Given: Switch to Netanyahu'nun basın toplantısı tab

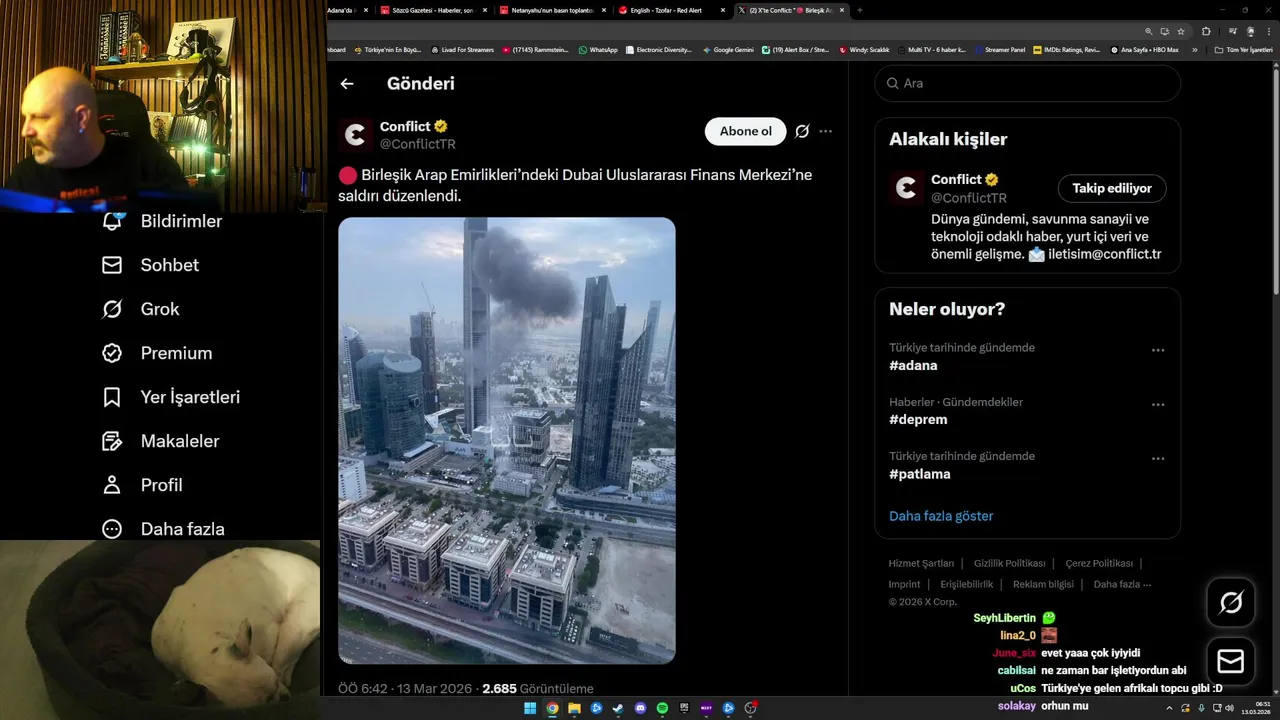Looking at the screenshot, I should point(552,10).
